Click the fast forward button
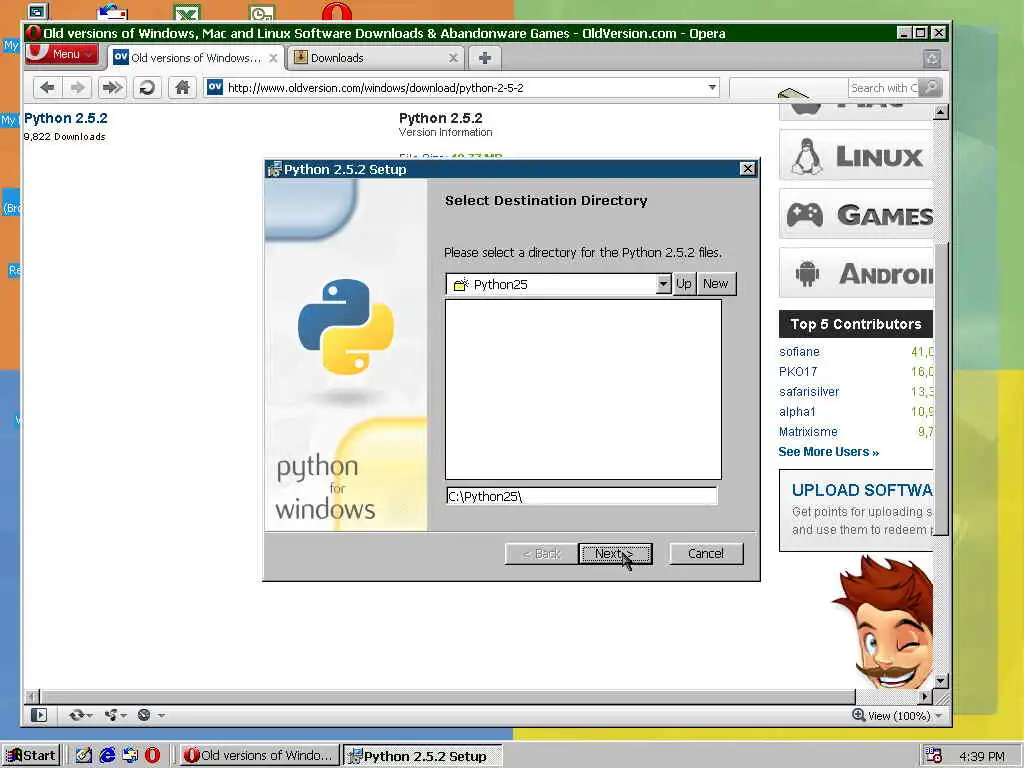This screenshot has width=1024, height=768. (112, 88)
